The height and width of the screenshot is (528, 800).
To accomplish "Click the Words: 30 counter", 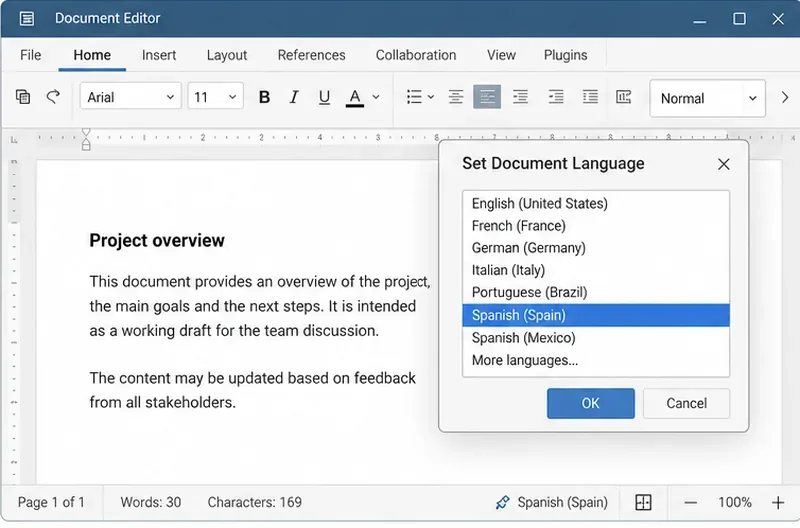I will pos(151,502).
